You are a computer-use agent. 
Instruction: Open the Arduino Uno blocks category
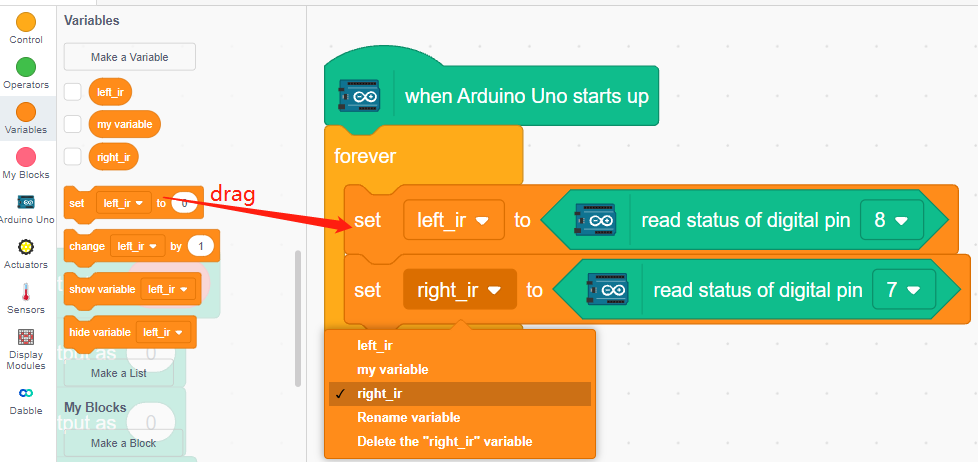26,209
